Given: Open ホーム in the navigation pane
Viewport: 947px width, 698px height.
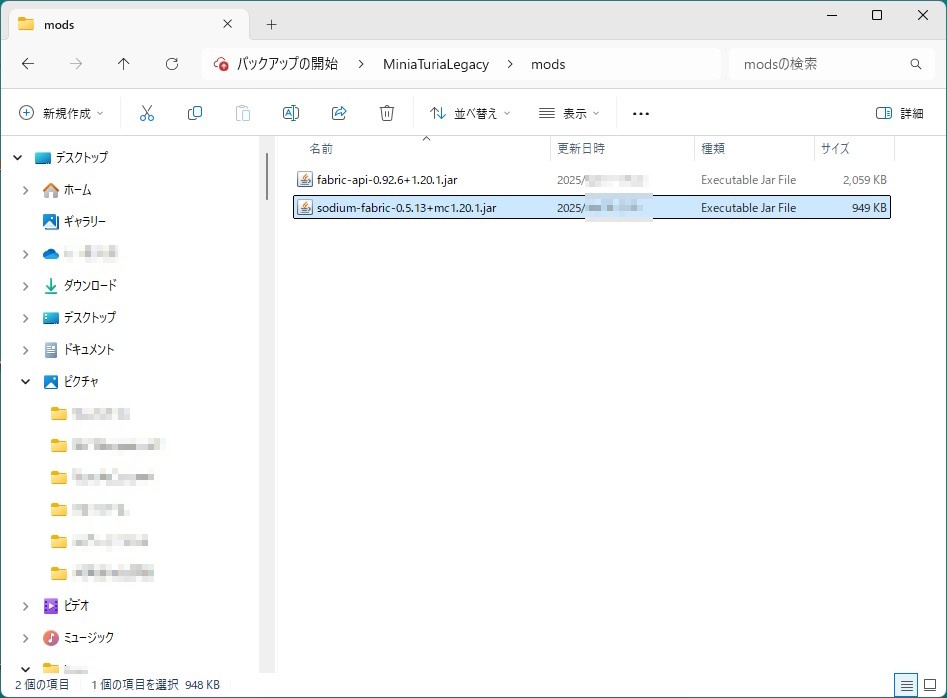Looking at the screenshot, I should [x=77, y=190].
